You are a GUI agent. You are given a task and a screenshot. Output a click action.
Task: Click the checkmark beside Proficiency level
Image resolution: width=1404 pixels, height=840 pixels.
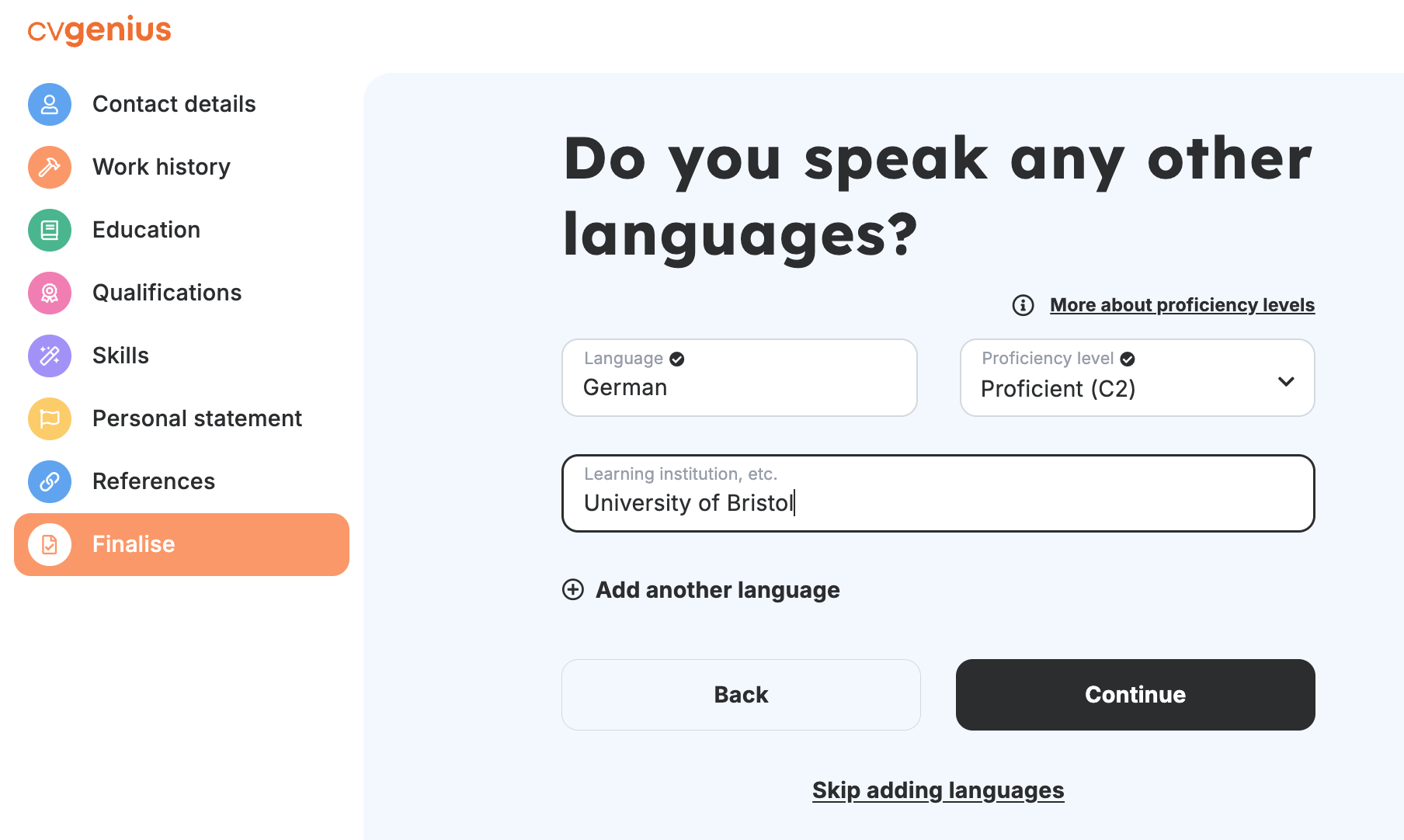1128,359
